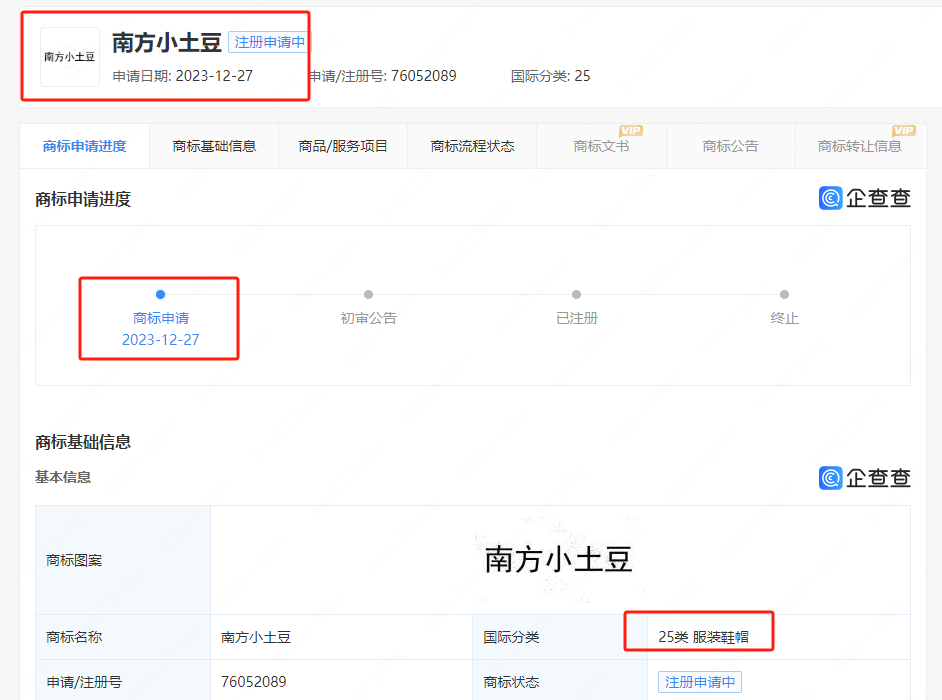Click the 国际分类 label in the table
This screenshot has width=942, height=700.
511,637
